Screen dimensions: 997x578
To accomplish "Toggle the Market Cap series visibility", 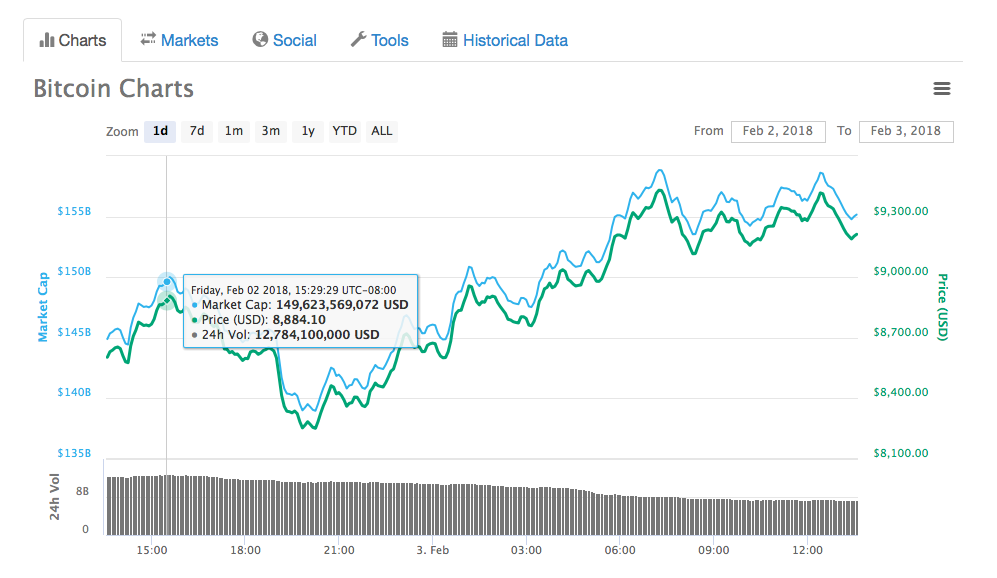I will tap(42, 303).
